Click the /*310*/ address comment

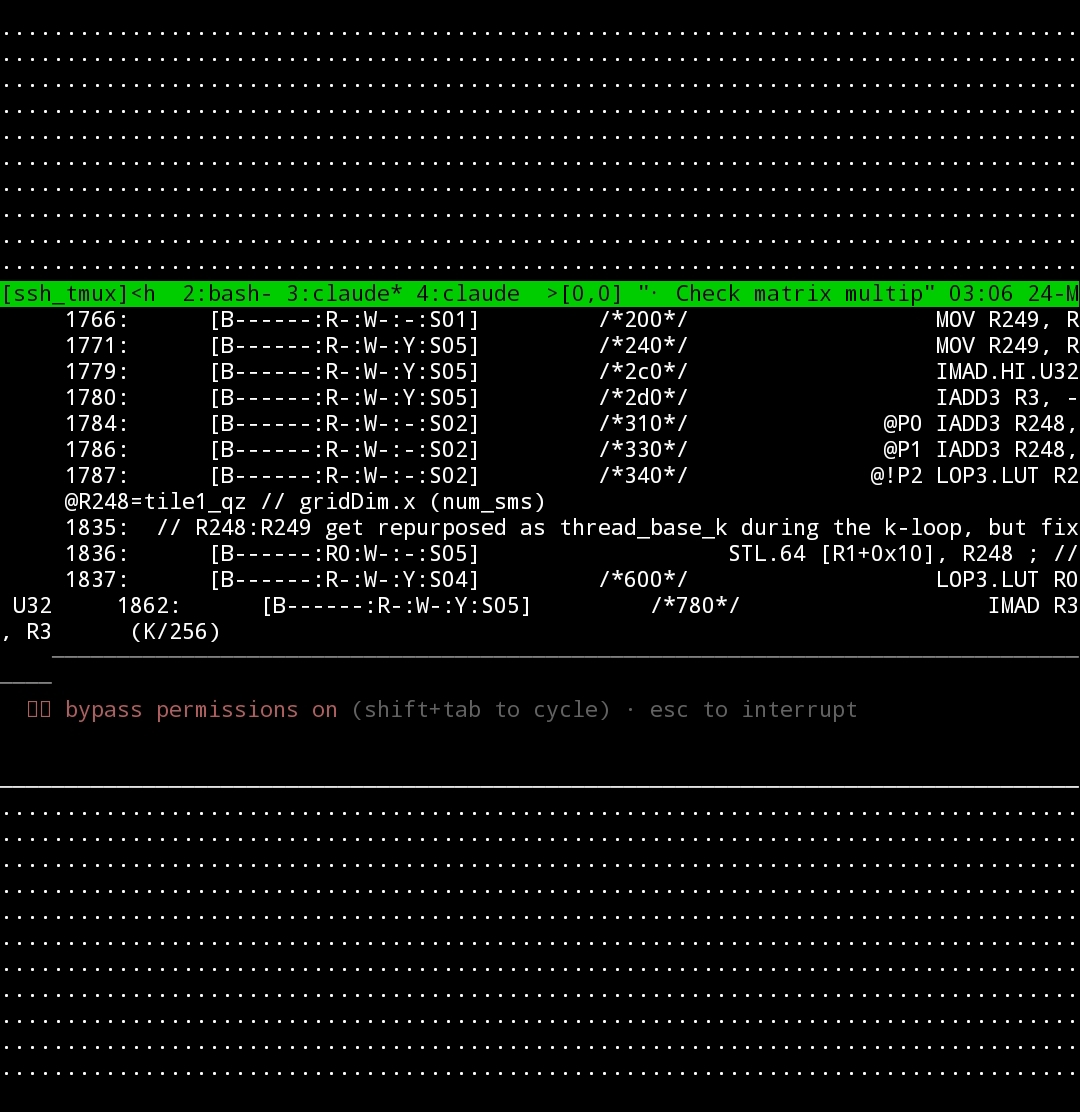[643, 423]
